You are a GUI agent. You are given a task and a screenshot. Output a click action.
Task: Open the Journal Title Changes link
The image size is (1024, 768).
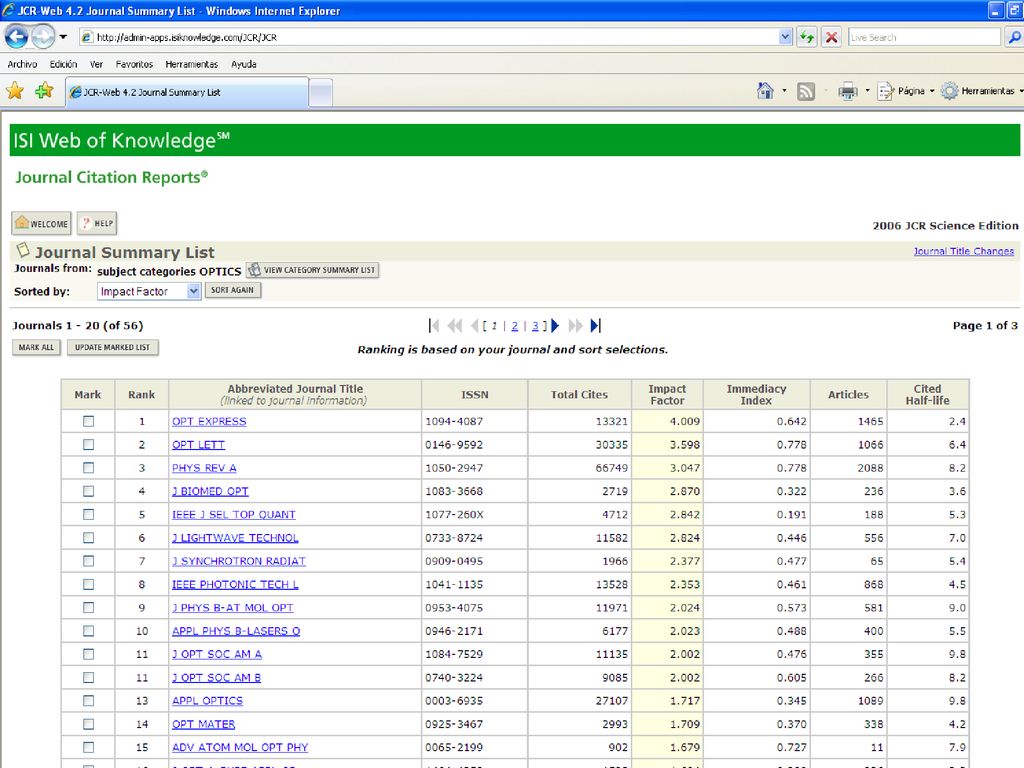click(964, 251)
